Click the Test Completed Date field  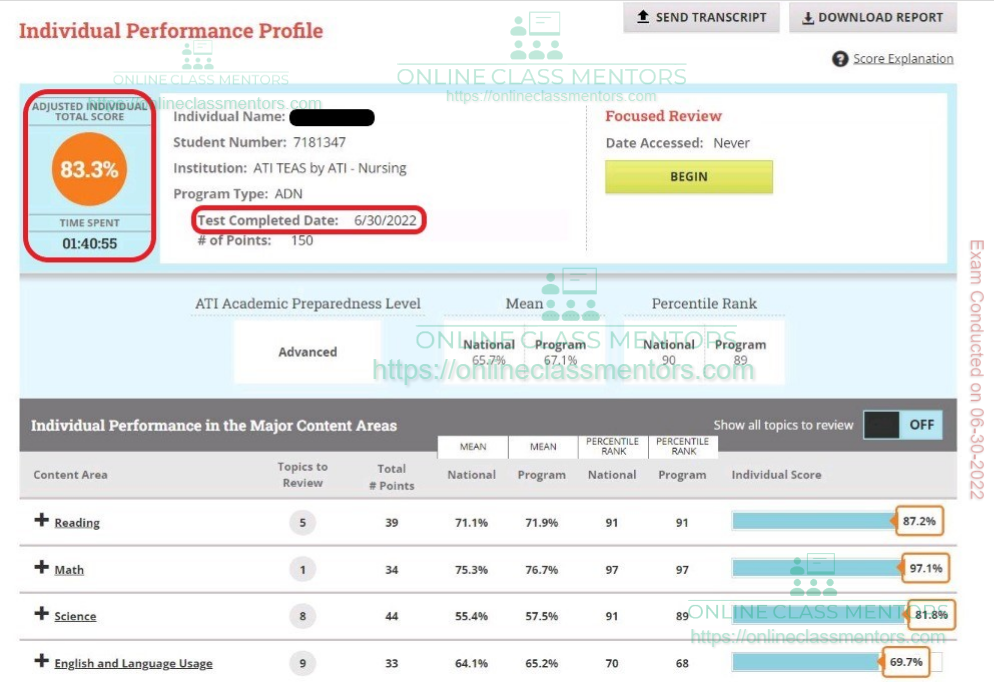(311, 220)
